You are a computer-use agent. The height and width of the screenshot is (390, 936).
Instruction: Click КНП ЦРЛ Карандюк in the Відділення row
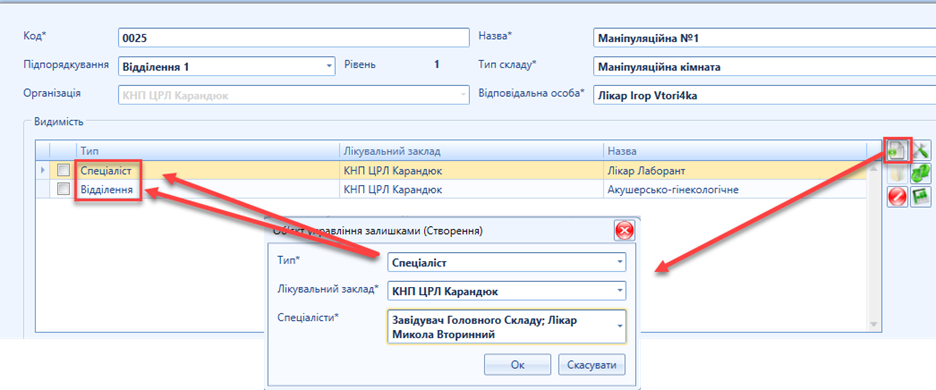click(470, 189)
